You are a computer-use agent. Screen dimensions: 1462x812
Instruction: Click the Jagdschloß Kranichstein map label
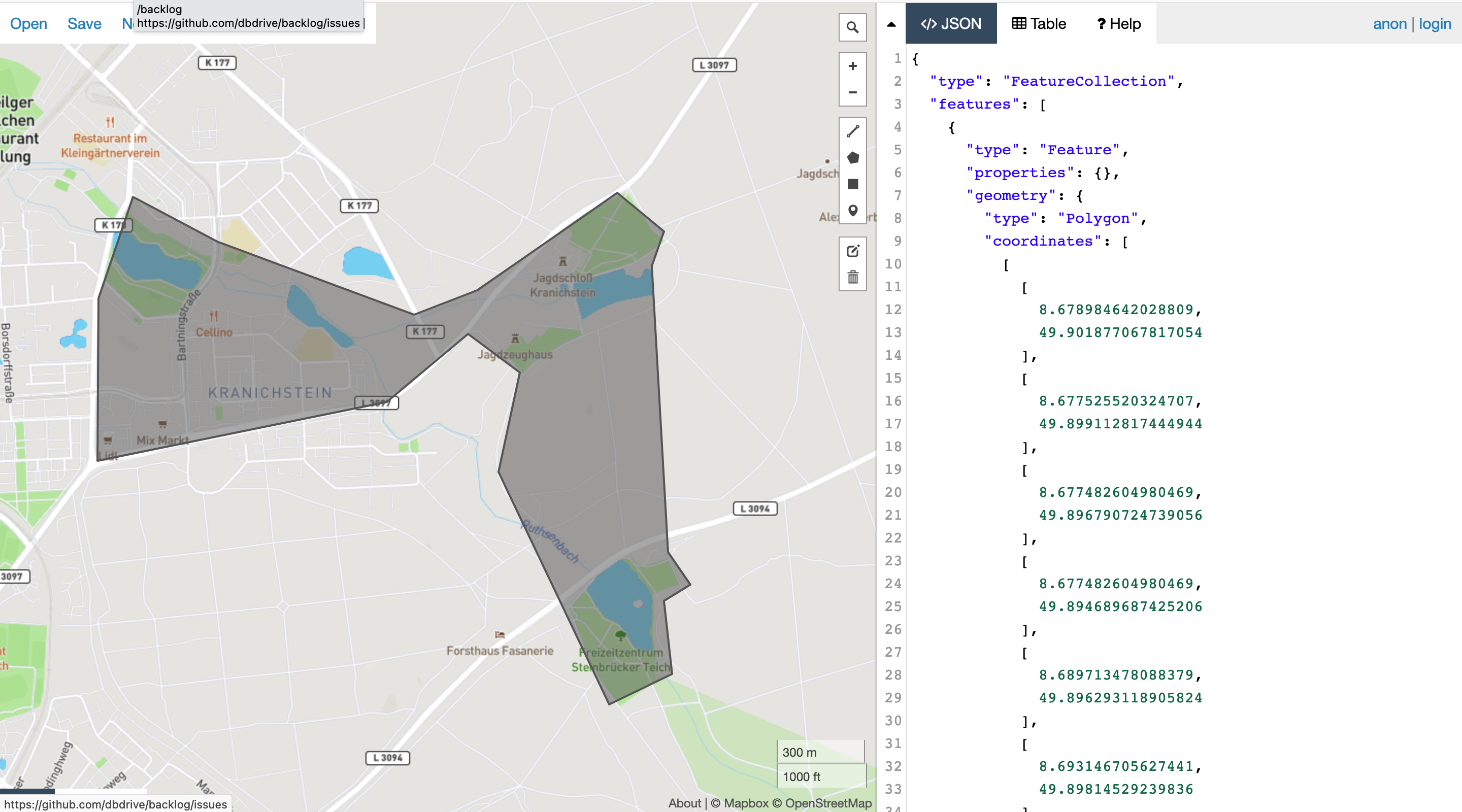click(x=562, y=285)
